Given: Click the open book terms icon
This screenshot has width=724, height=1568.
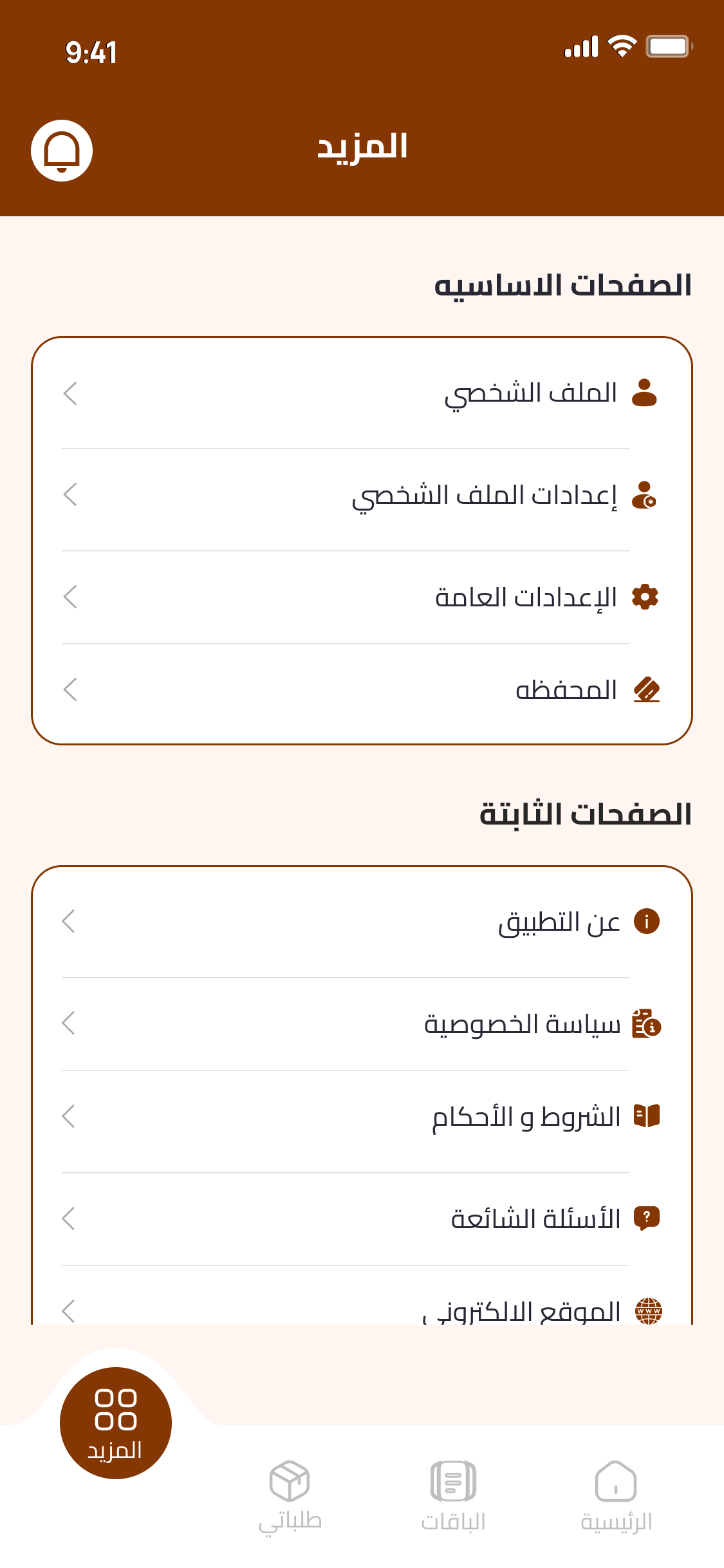Looking at the screenshot, I should click(647, 1115).
